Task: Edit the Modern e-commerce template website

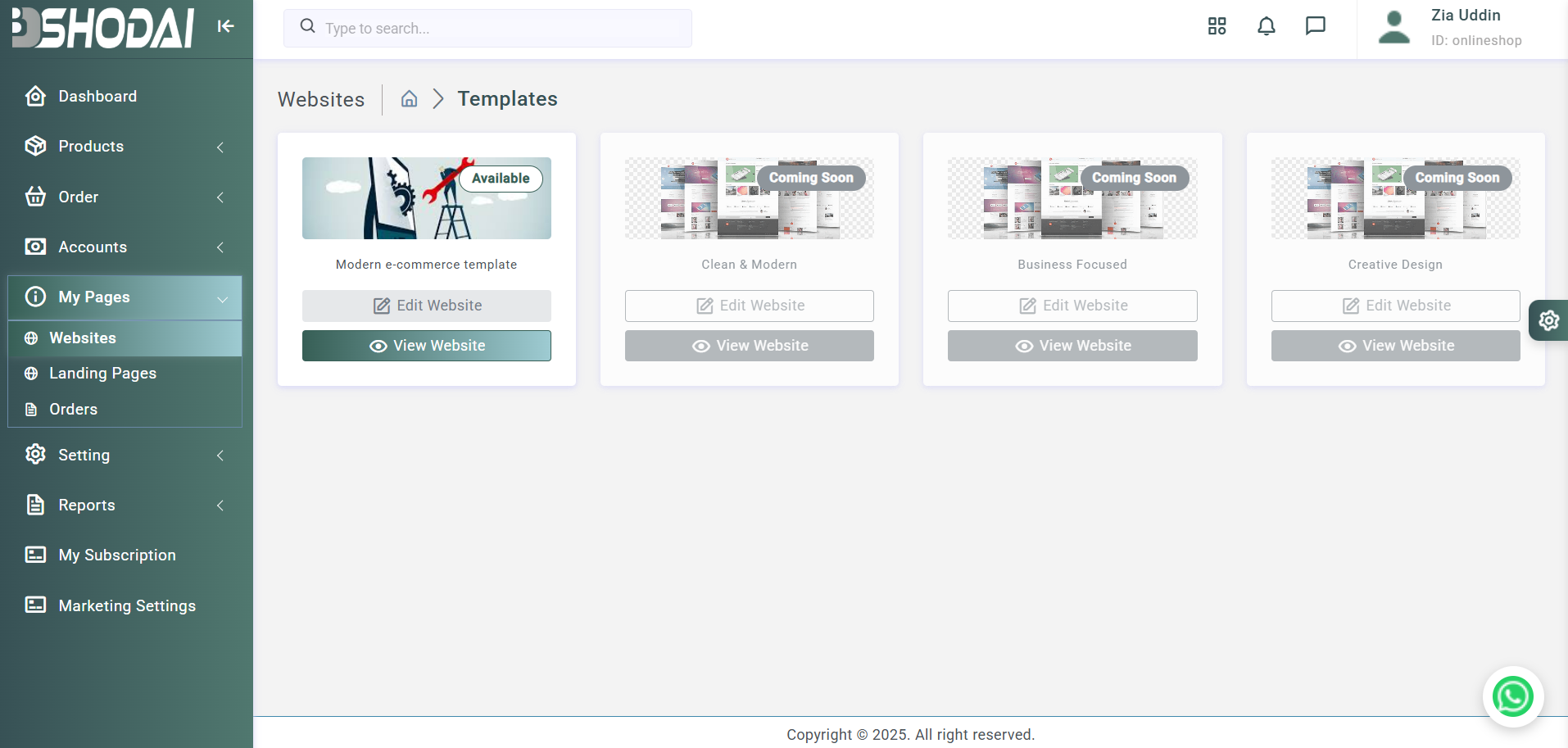Action: point(426,306)
